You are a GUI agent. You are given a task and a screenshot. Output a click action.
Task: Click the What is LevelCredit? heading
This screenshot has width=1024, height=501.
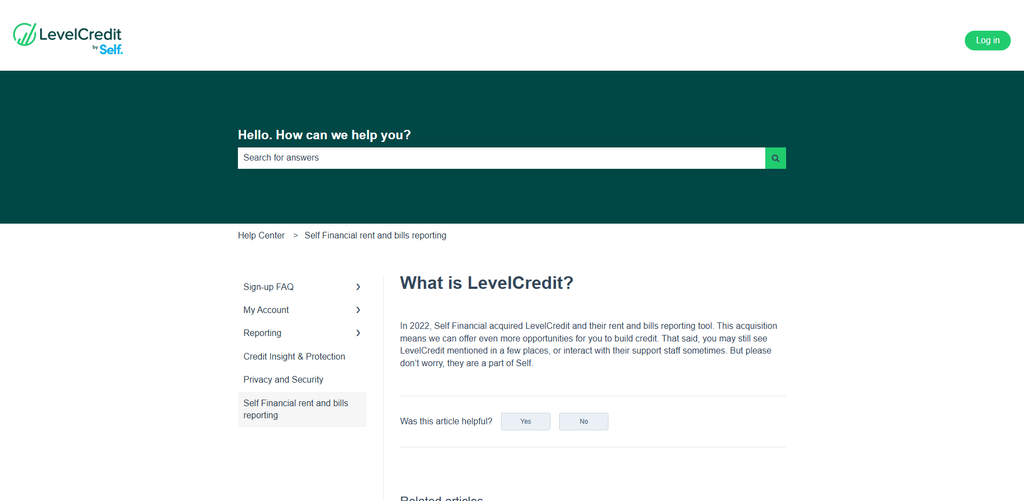pyautogui.click(x=487, y=283)
